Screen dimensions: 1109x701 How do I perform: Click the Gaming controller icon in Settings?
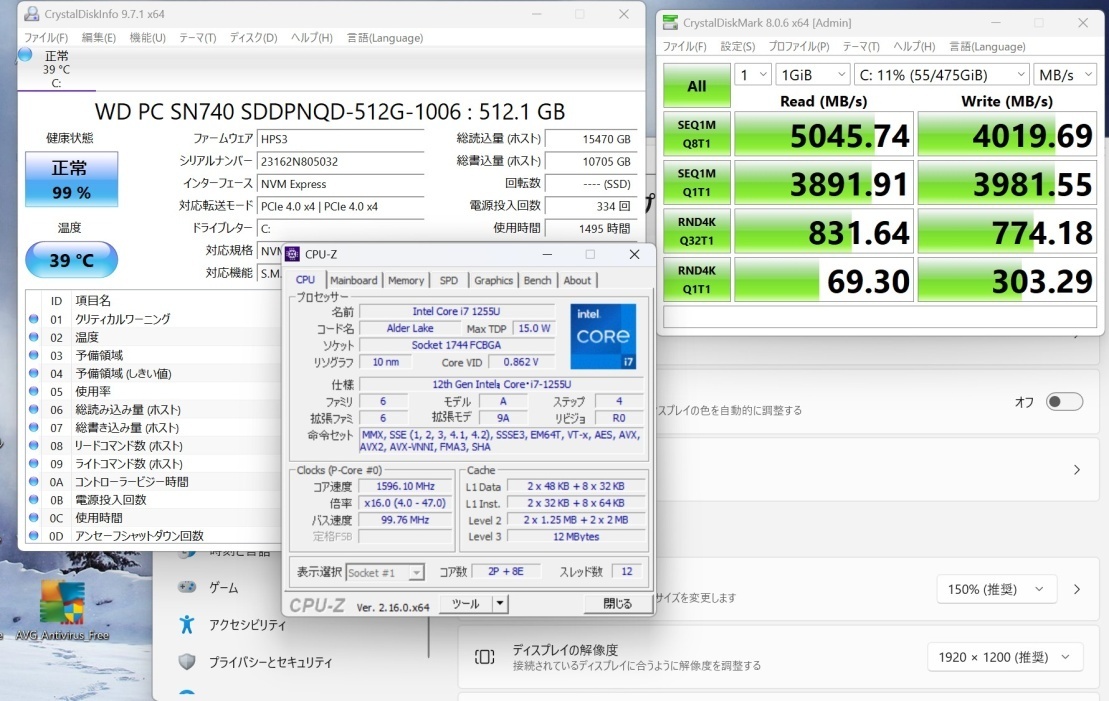[186, 588]
